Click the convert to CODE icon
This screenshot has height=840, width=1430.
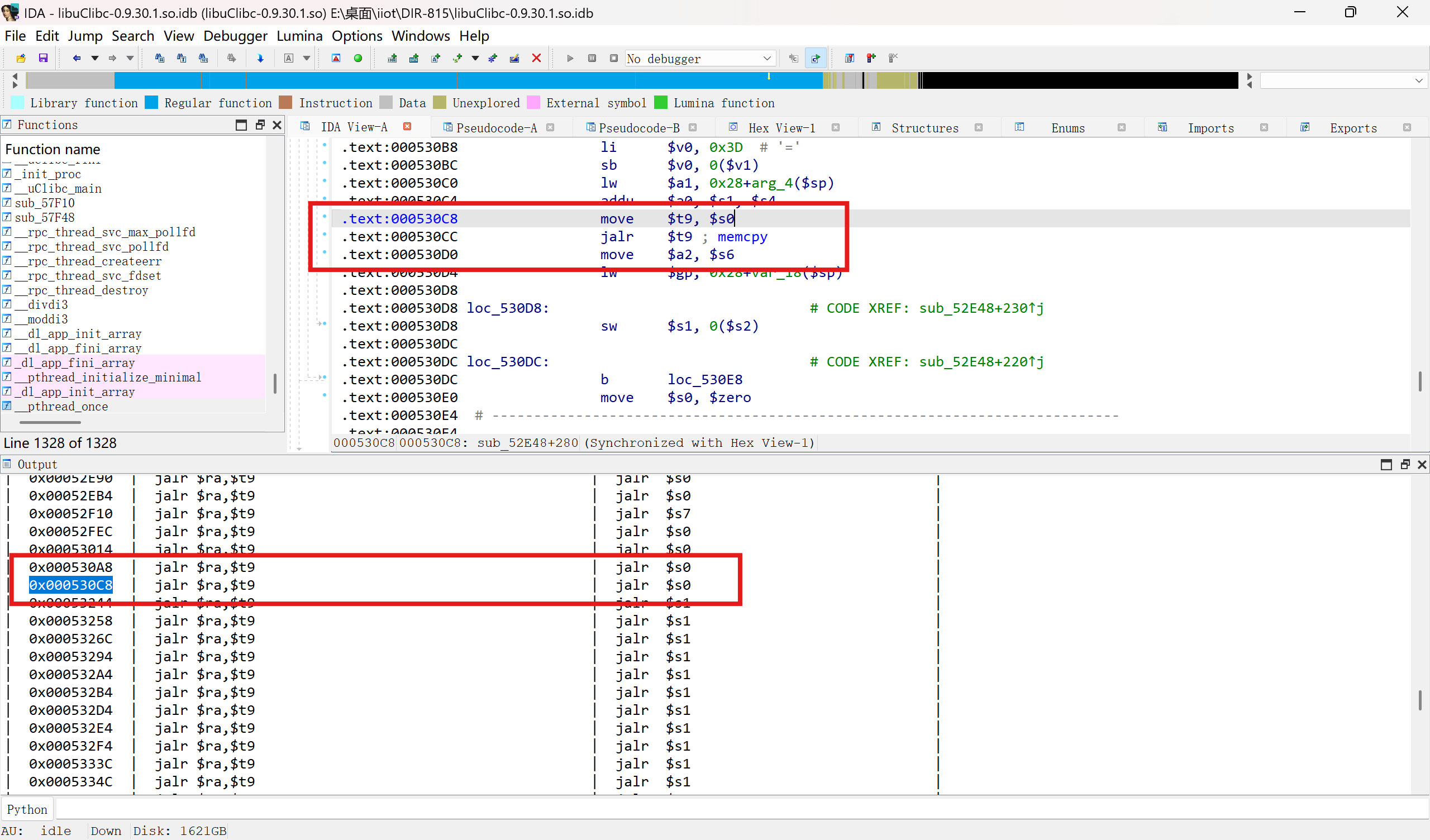(x=392, y=58)
